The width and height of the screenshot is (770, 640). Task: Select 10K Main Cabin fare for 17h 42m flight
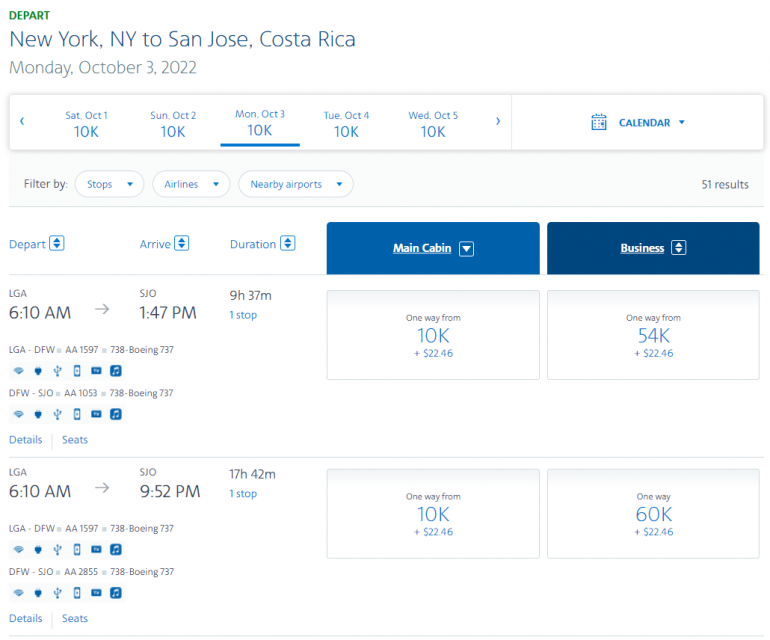[x=433, y=514]
